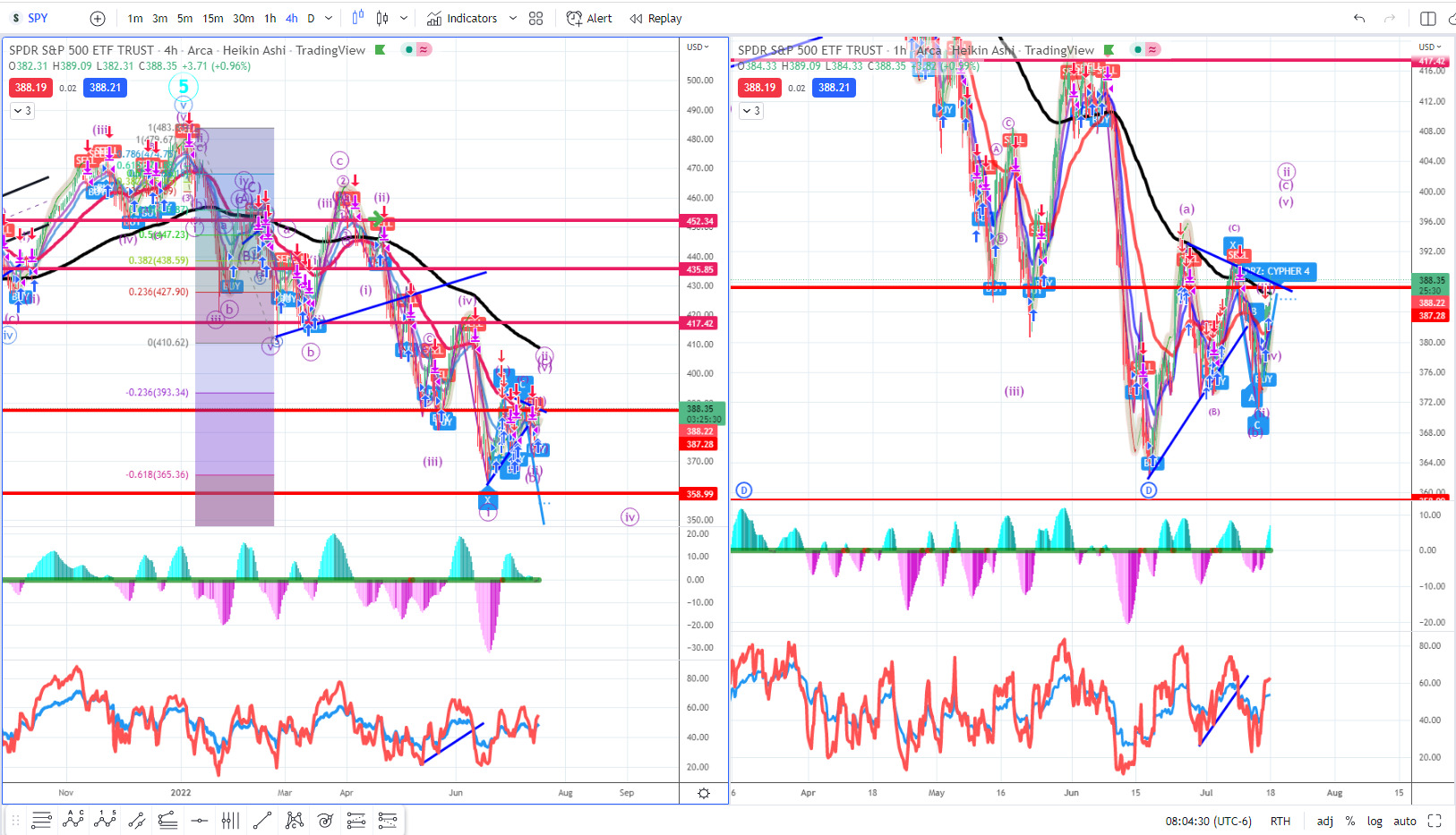This screenshot has height=835, width=1456.
Task: Click the red 388.19 sell price button on 4h chart
Action: [x=30, y=88]
